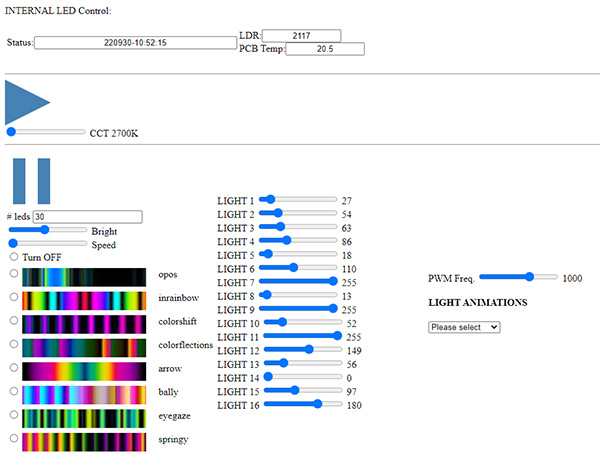The height and width of the screenshot is (459, 600).
Task: Open the Light Animations dropdown
Action: click(x=464, y=327)
